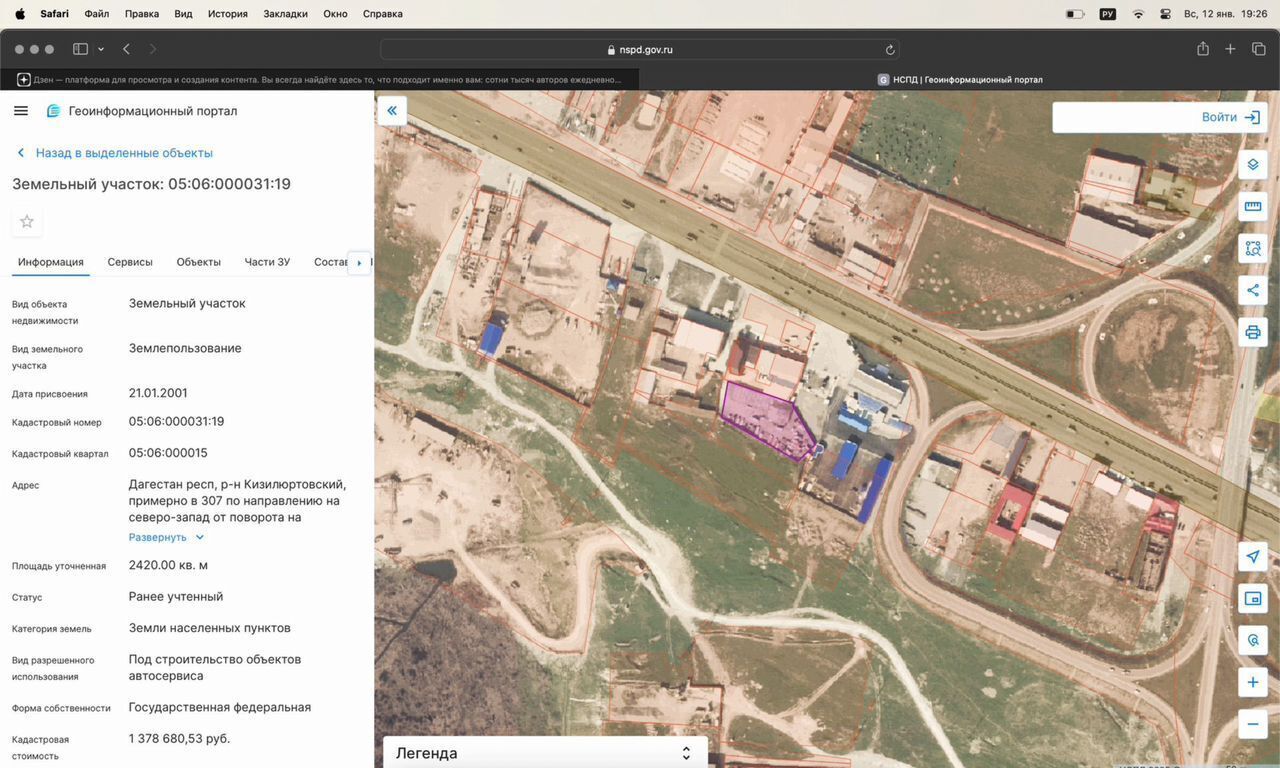The height and width of the screenshot is (768, 1280).
Task: Add the land plot to favorites with the star
Action: (27, 221)
